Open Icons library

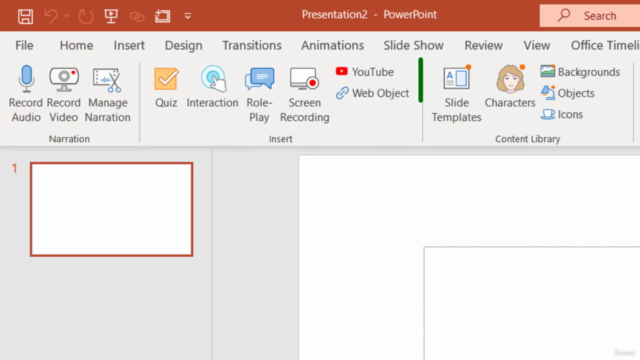562,114
